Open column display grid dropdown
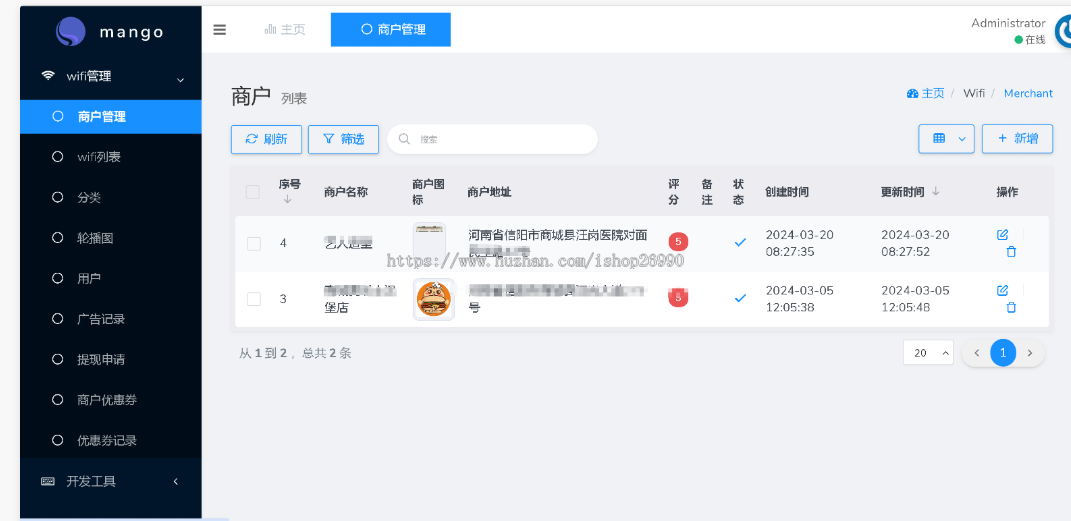This screenshot has width=1071, height=521. 946,139
